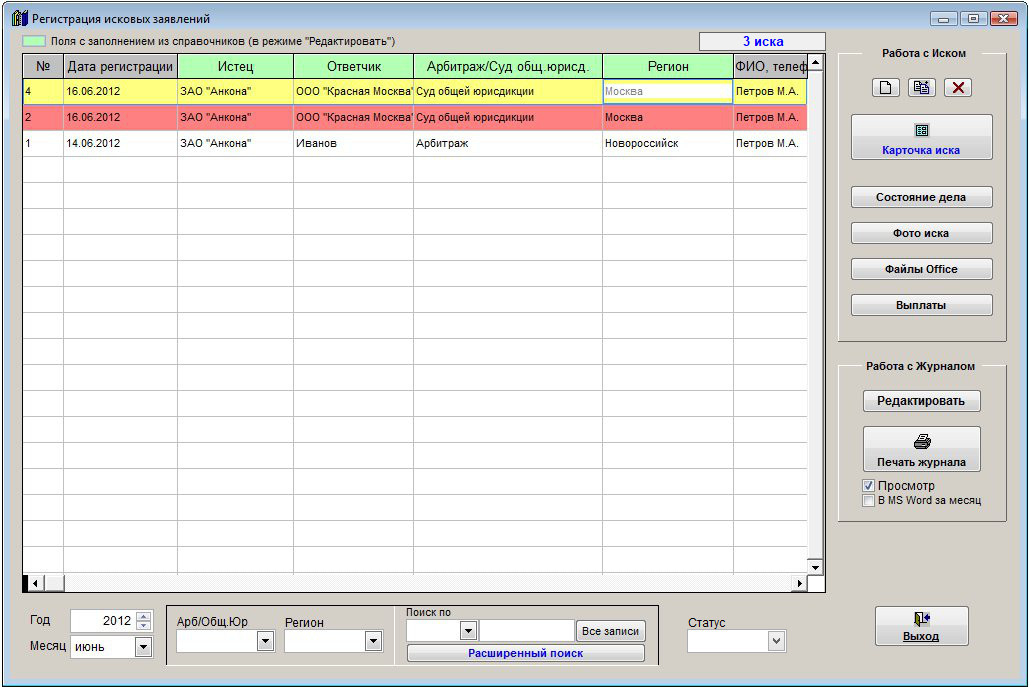1029x687 pixels.
Task: Click the № cell of yellow row 4
Action: 43,91
